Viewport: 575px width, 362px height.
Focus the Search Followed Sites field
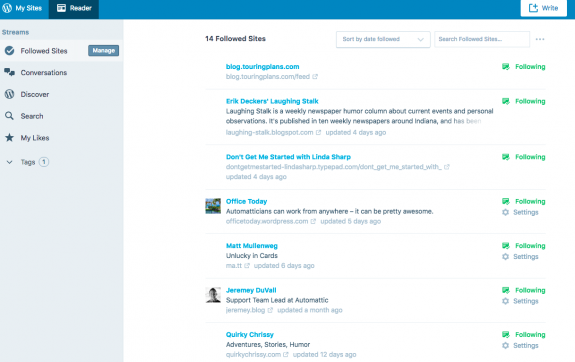point(482,39)
